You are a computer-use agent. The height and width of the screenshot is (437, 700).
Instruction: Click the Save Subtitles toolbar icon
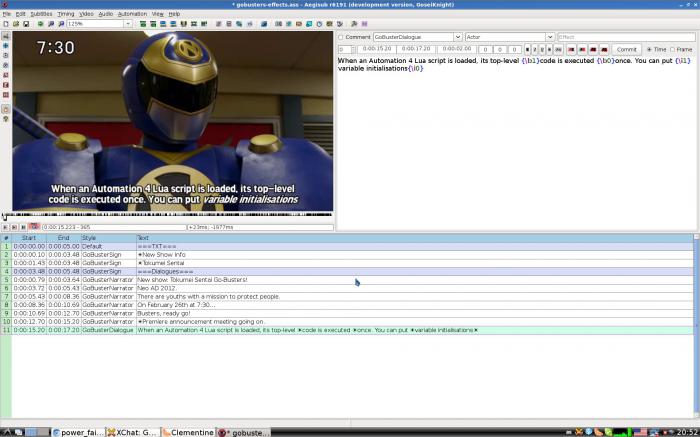(x=26, y=24)
